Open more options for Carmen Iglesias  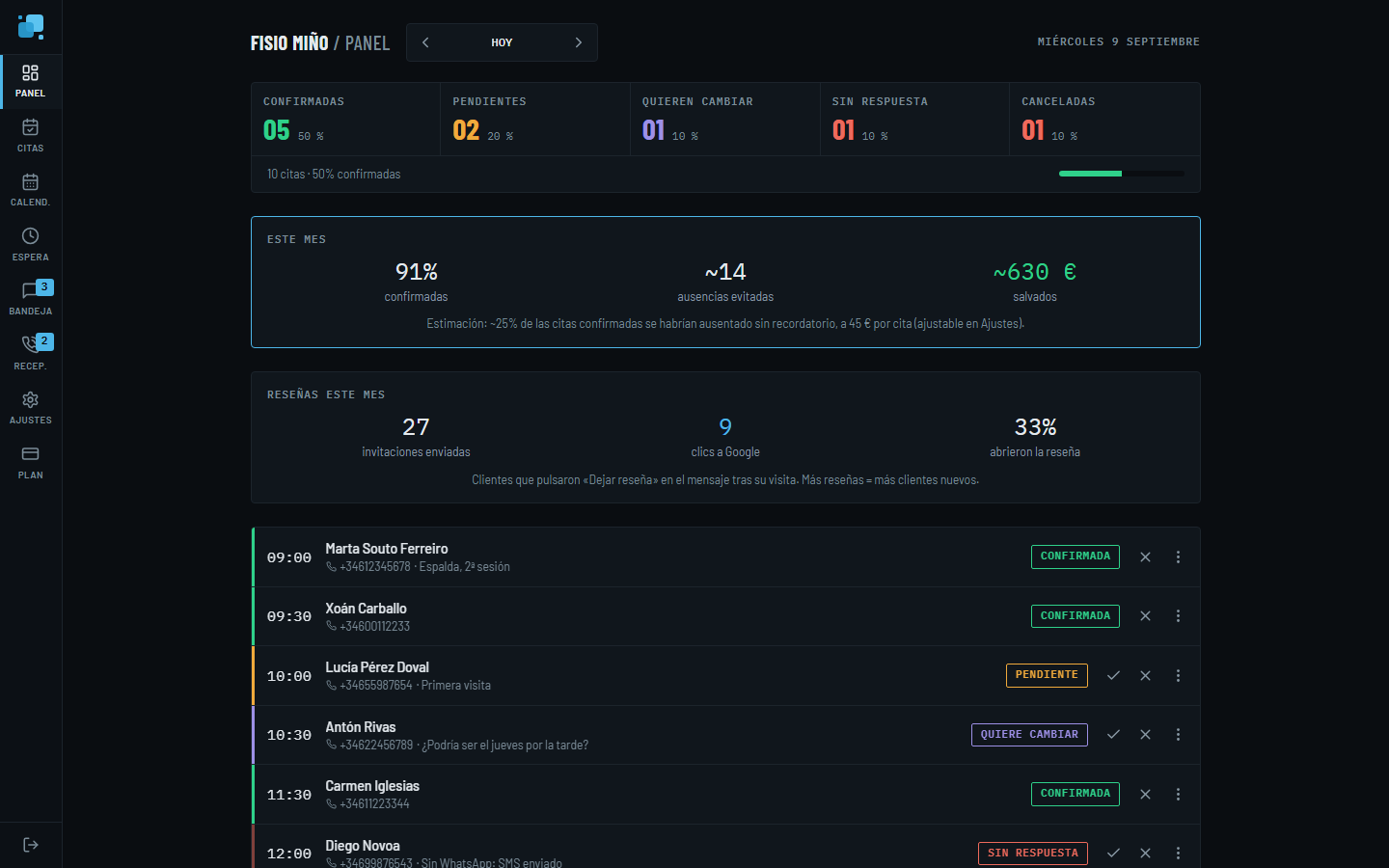tap(1178, 795)
